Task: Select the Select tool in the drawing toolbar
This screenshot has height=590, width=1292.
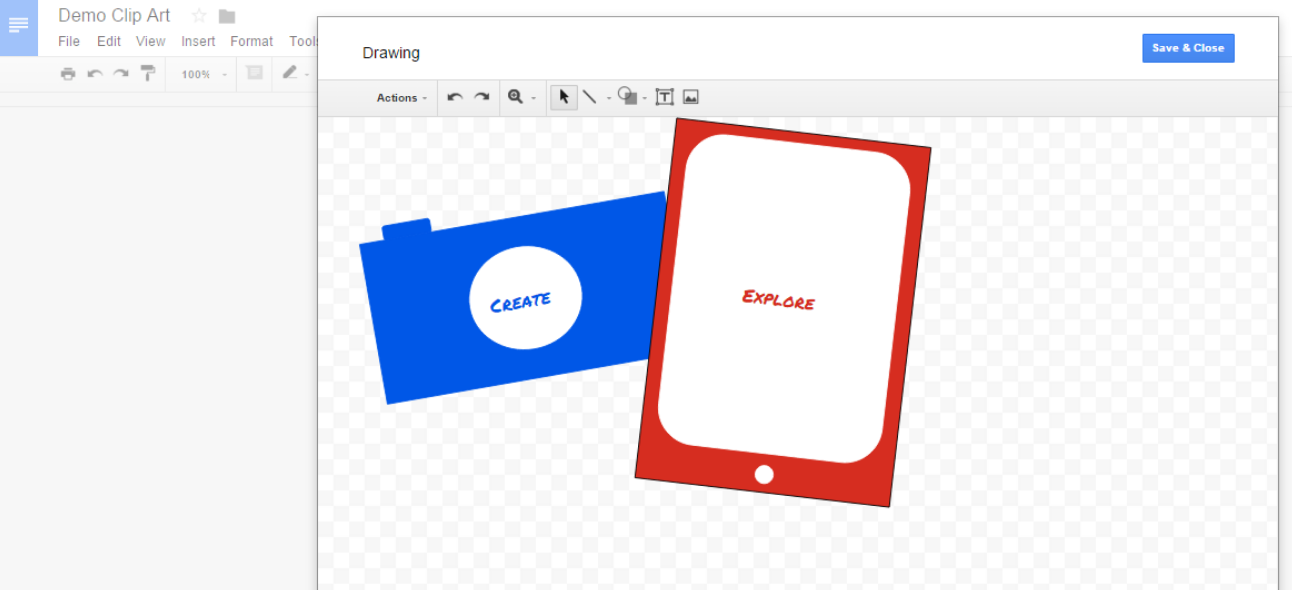Action: (x=564, y=96)
